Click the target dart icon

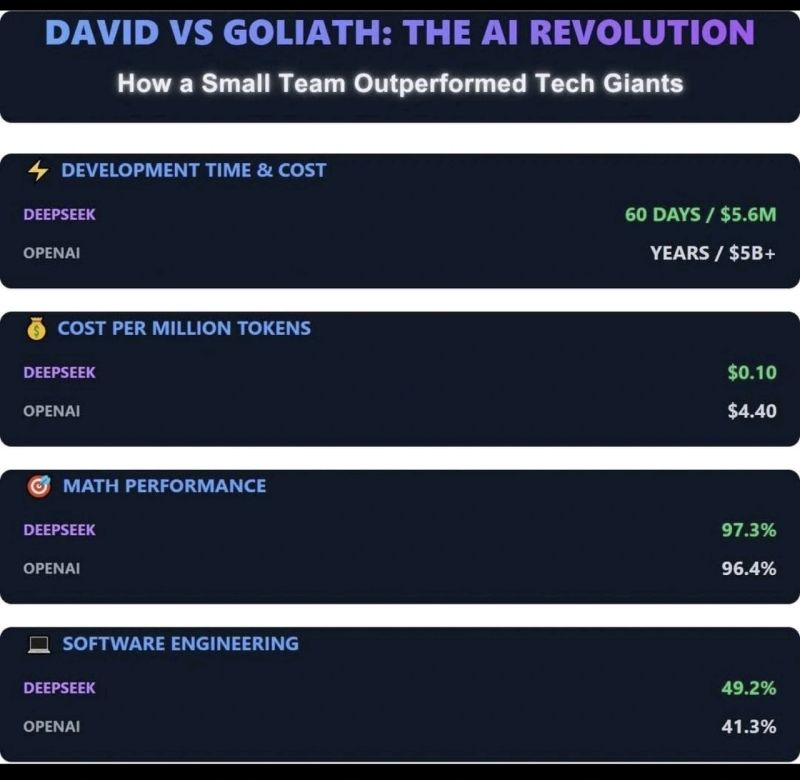tap(39, 486)
